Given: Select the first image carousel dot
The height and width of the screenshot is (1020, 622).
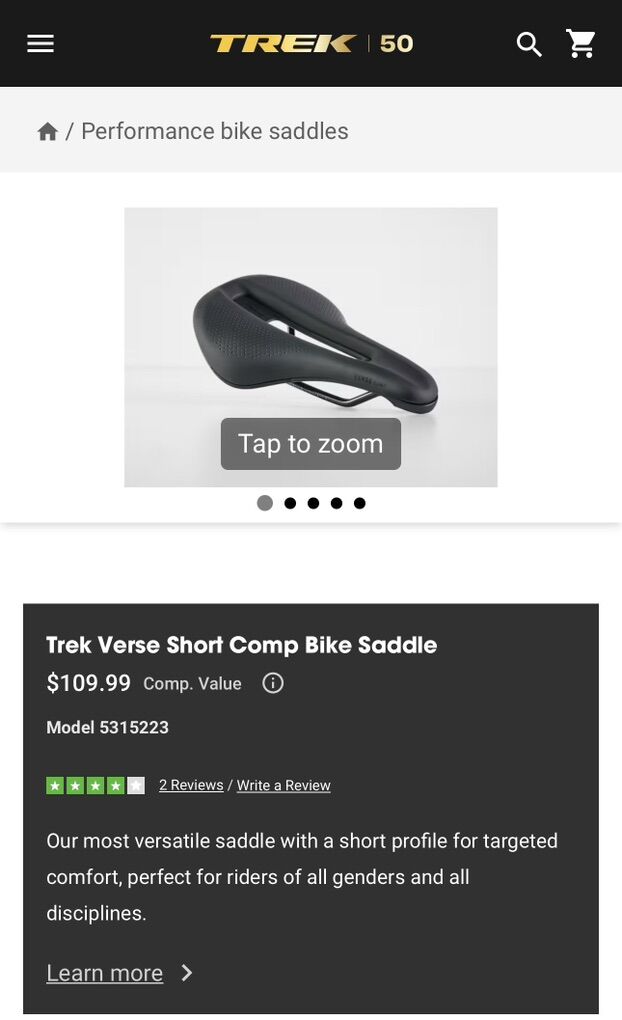Looking at the screenshot, I should [265, 503].
